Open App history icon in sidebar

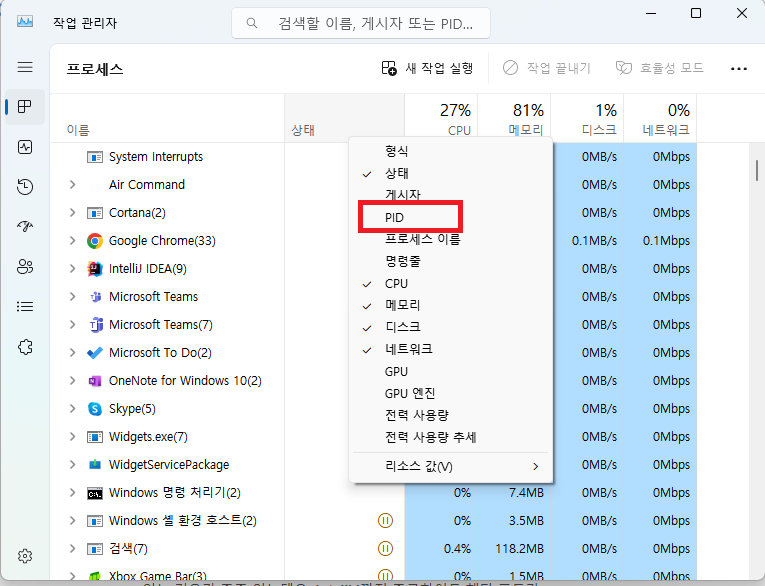pyautogui.click(x=25, y=187)
